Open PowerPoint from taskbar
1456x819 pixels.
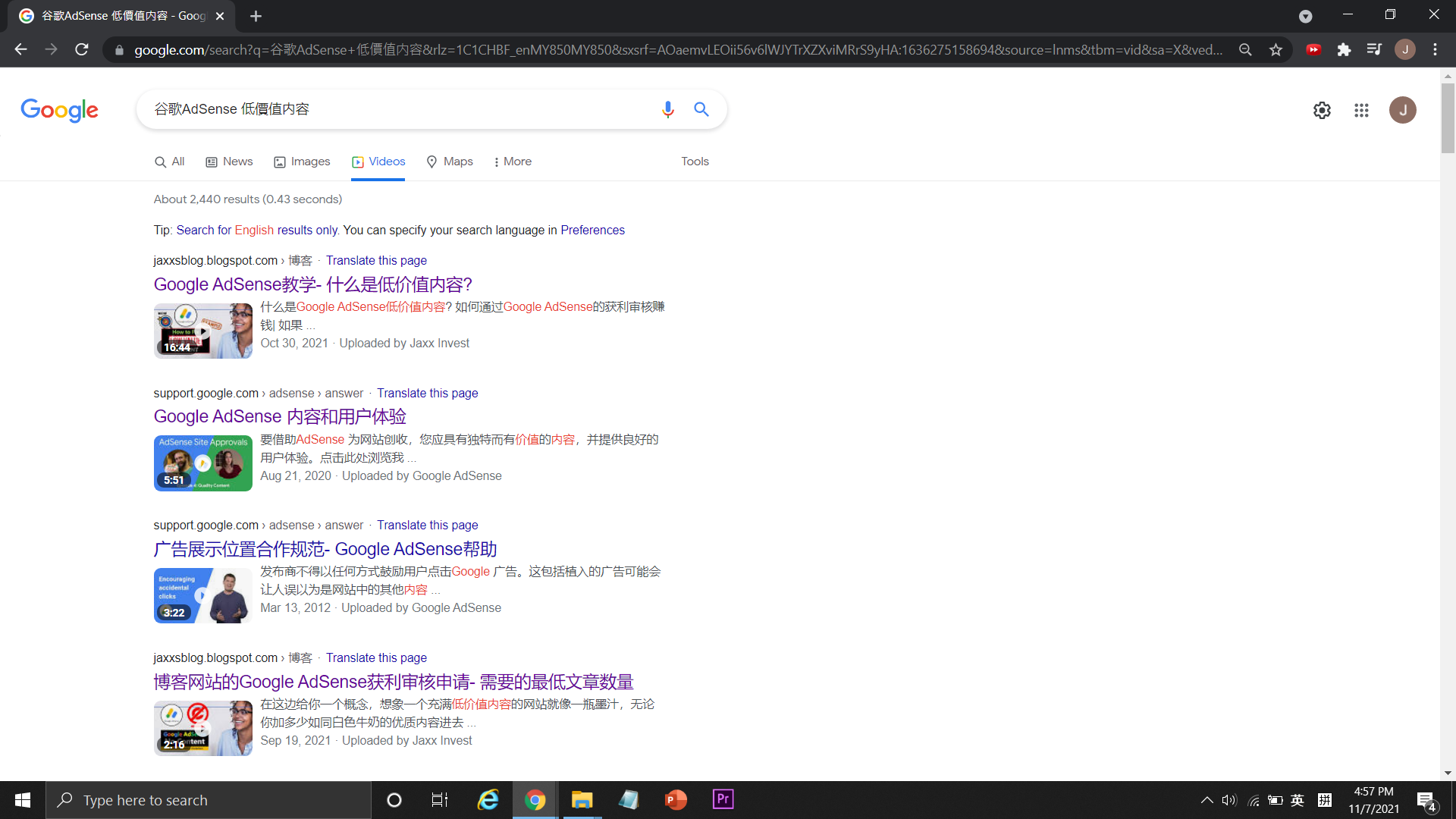(676, 800)
